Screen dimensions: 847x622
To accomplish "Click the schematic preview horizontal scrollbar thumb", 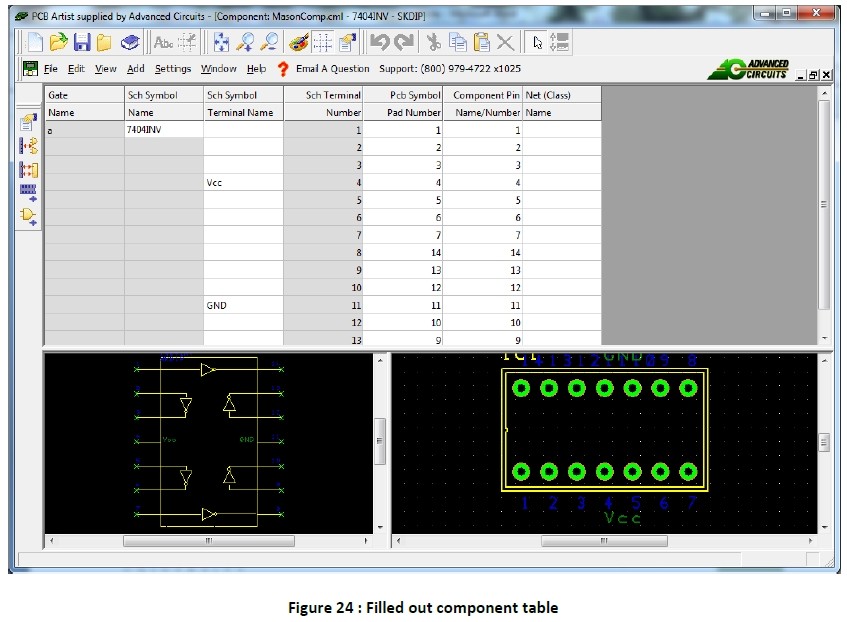I will [208, 541].
